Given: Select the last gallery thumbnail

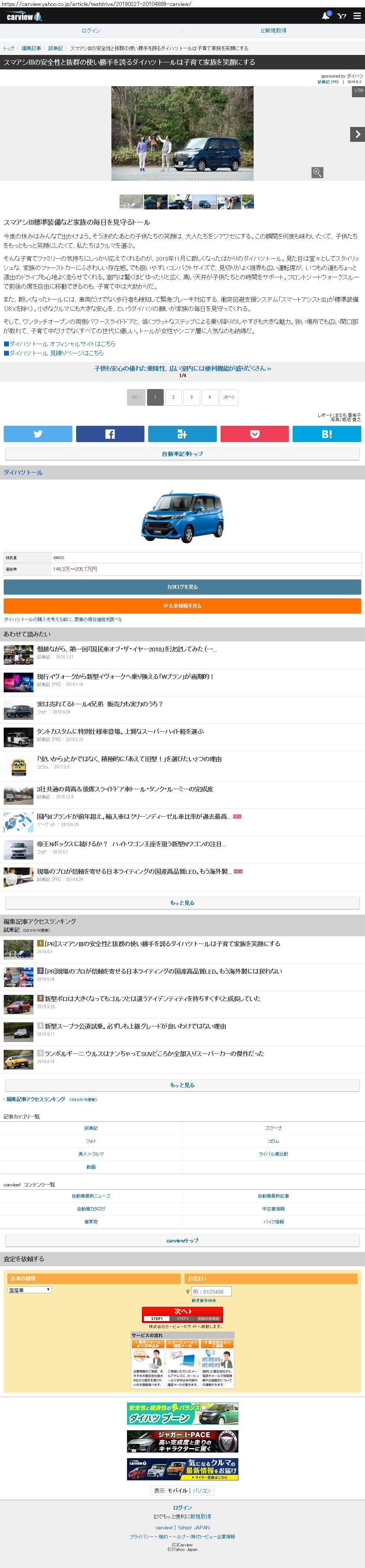Looking at the screenshot, I should [247, 202].
